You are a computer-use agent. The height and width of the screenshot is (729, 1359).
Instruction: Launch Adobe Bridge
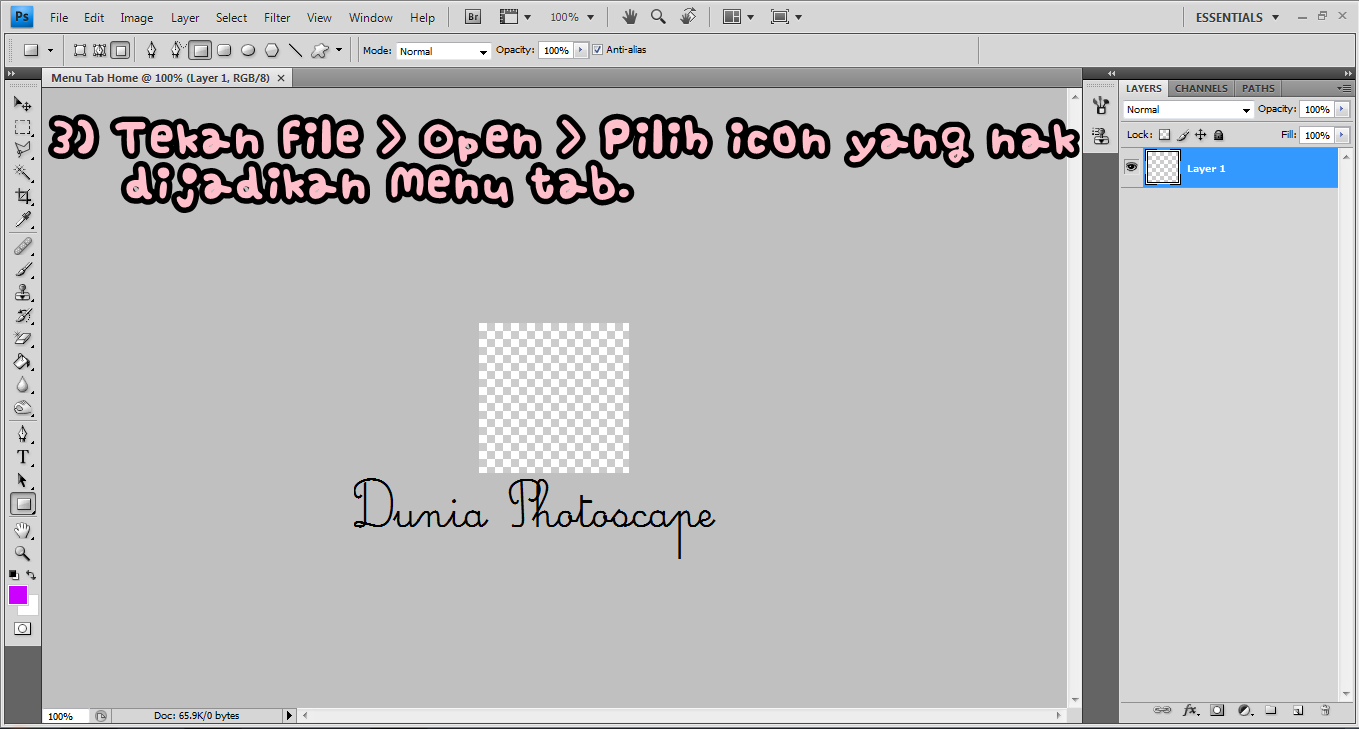tap(473, 17)
